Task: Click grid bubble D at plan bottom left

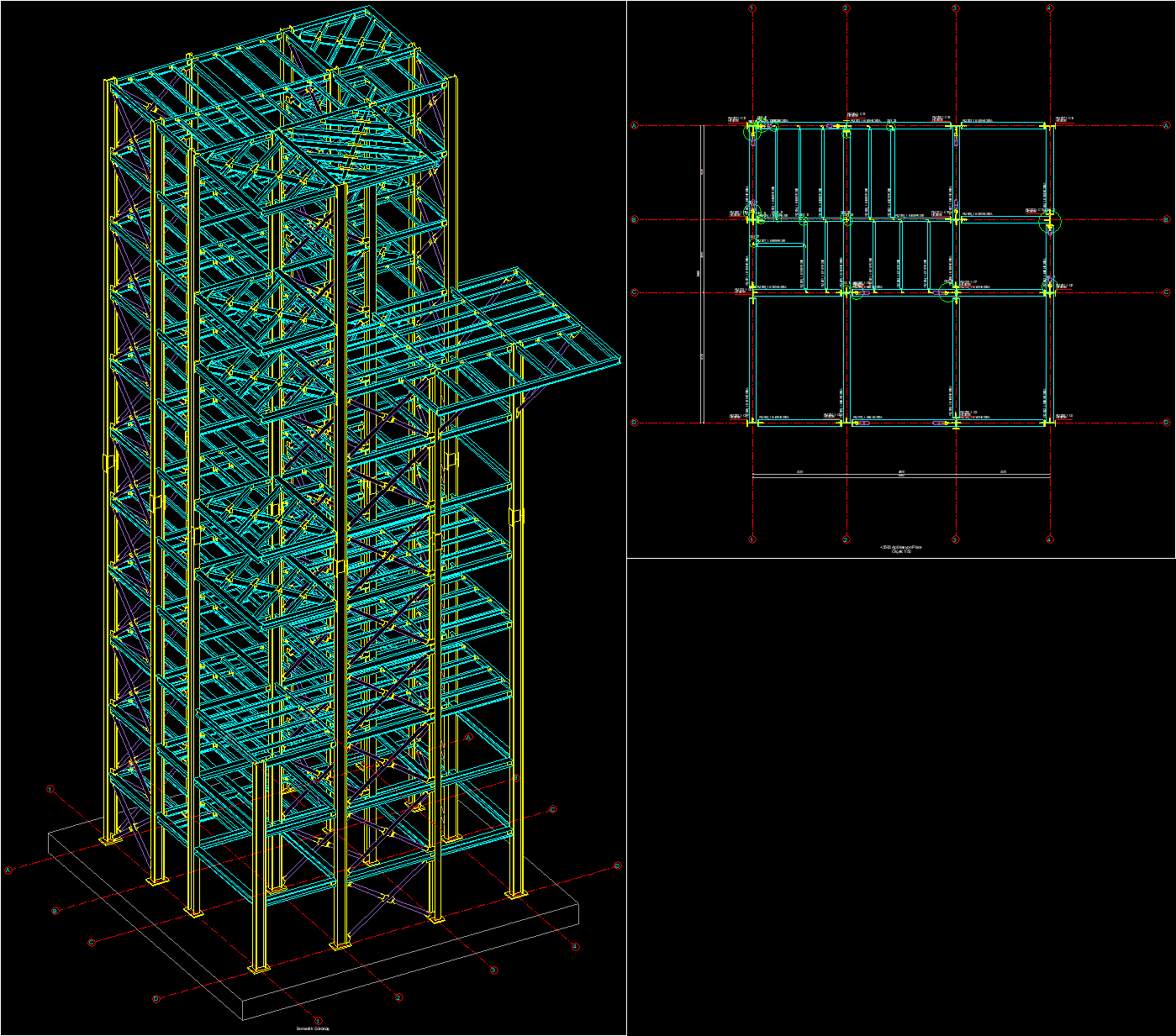Action: click(x=635, y=423)
